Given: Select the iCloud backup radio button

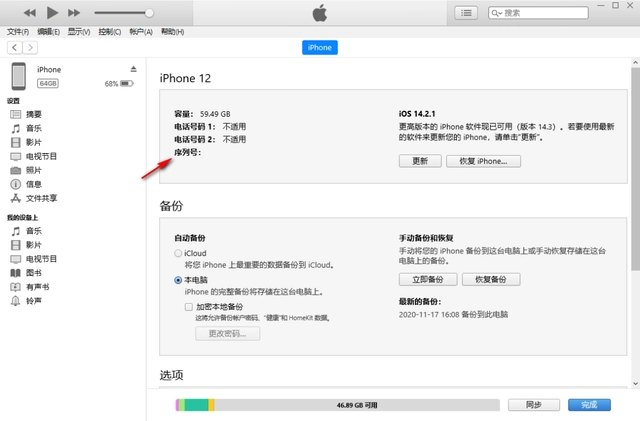Looking at the screenshot, I should [x=178, y=254].
